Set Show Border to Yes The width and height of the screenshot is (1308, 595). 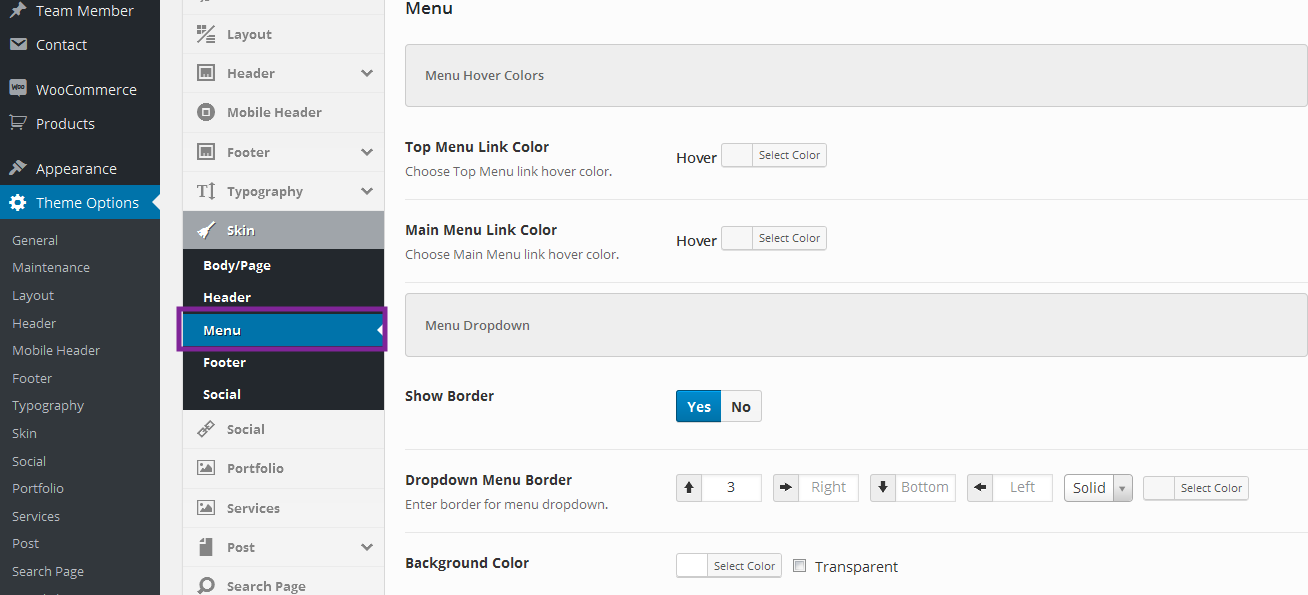699,406
